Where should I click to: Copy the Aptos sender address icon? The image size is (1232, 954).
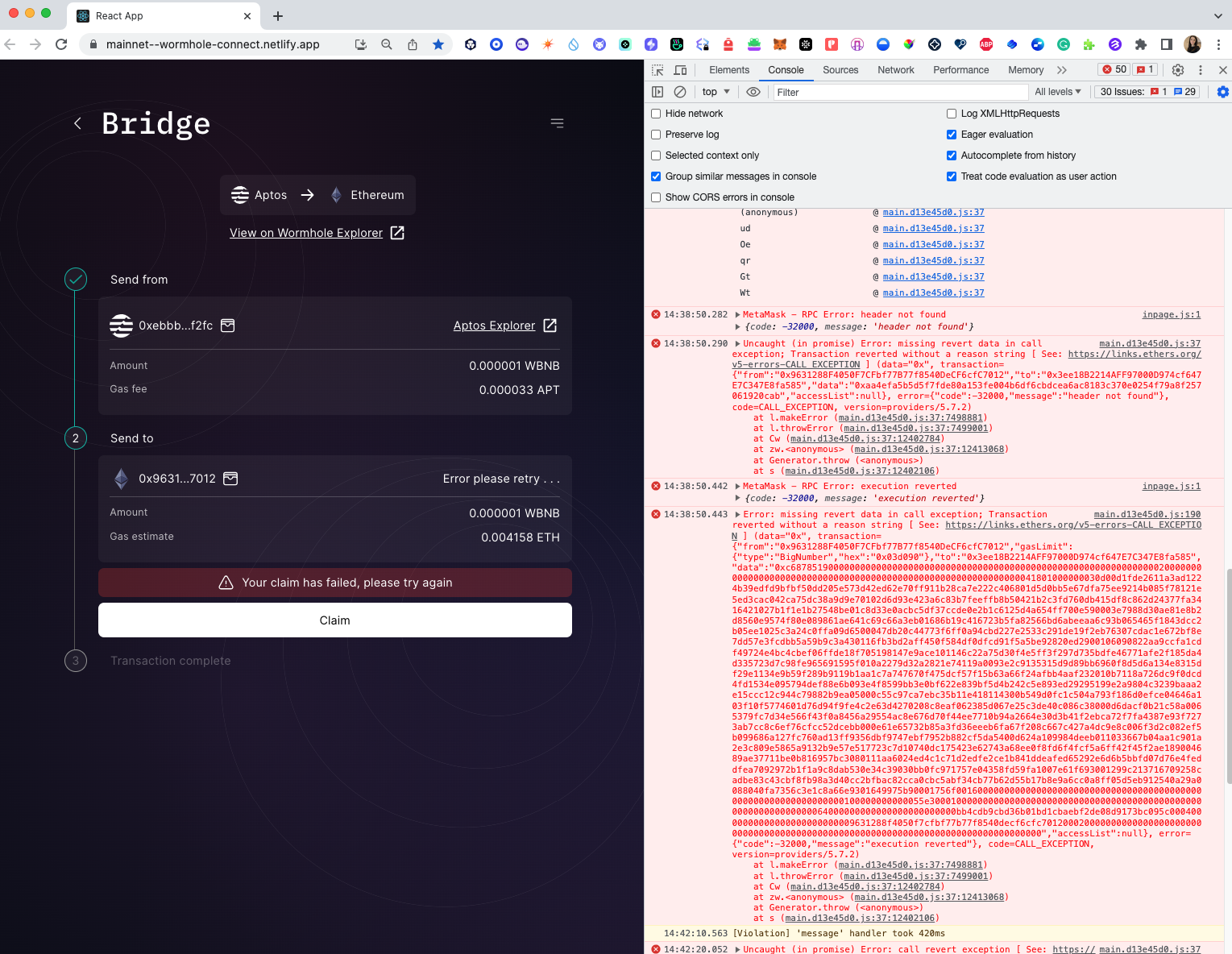pos(227,326)
